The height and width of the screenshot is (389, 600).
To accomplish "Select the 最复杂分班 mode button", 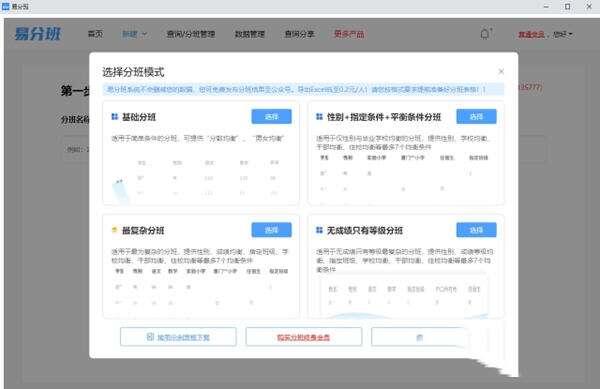I will [271, 229].
